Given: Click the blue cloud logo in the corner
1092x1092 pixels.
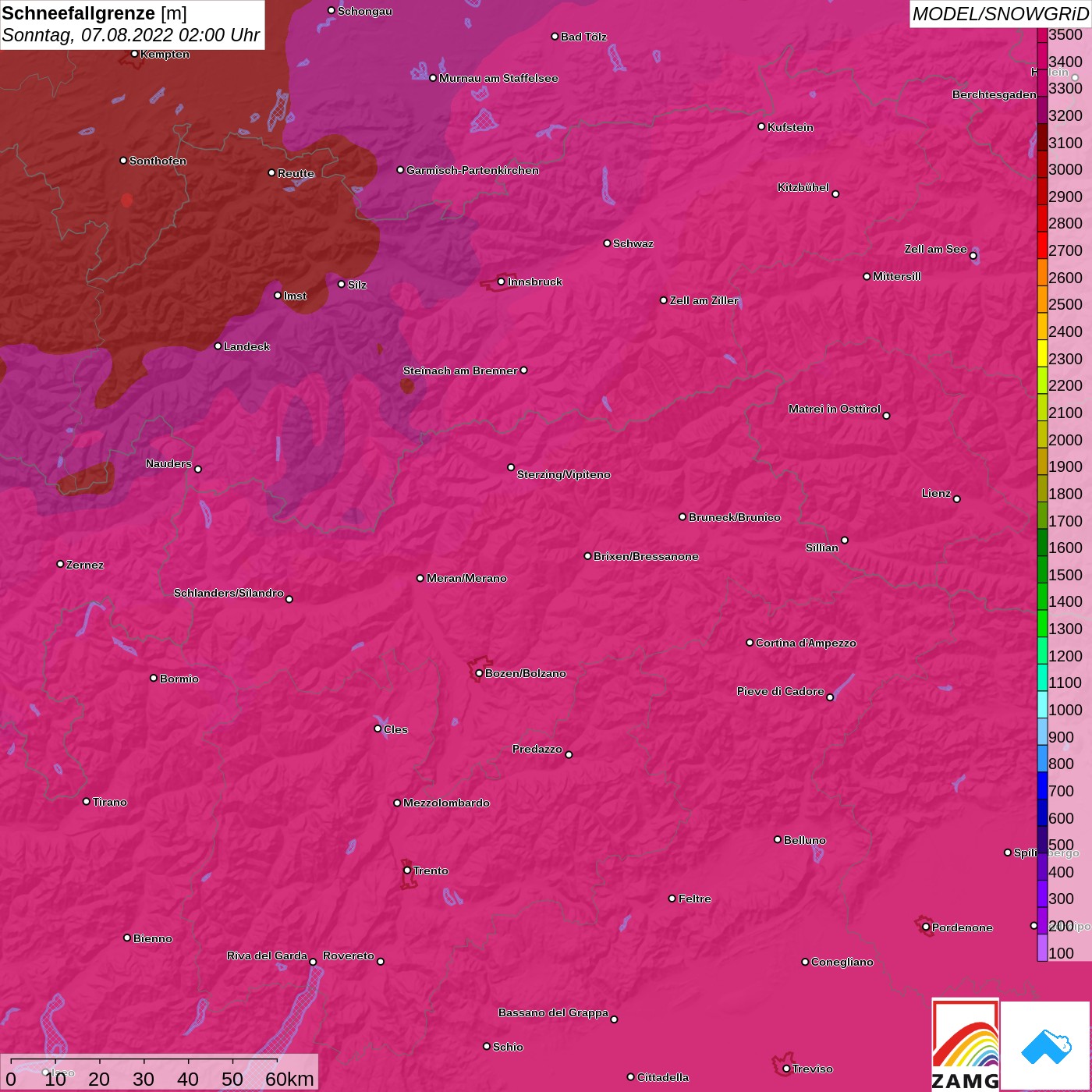Looking at the screenshot, I should (x=1046, y=1046).
